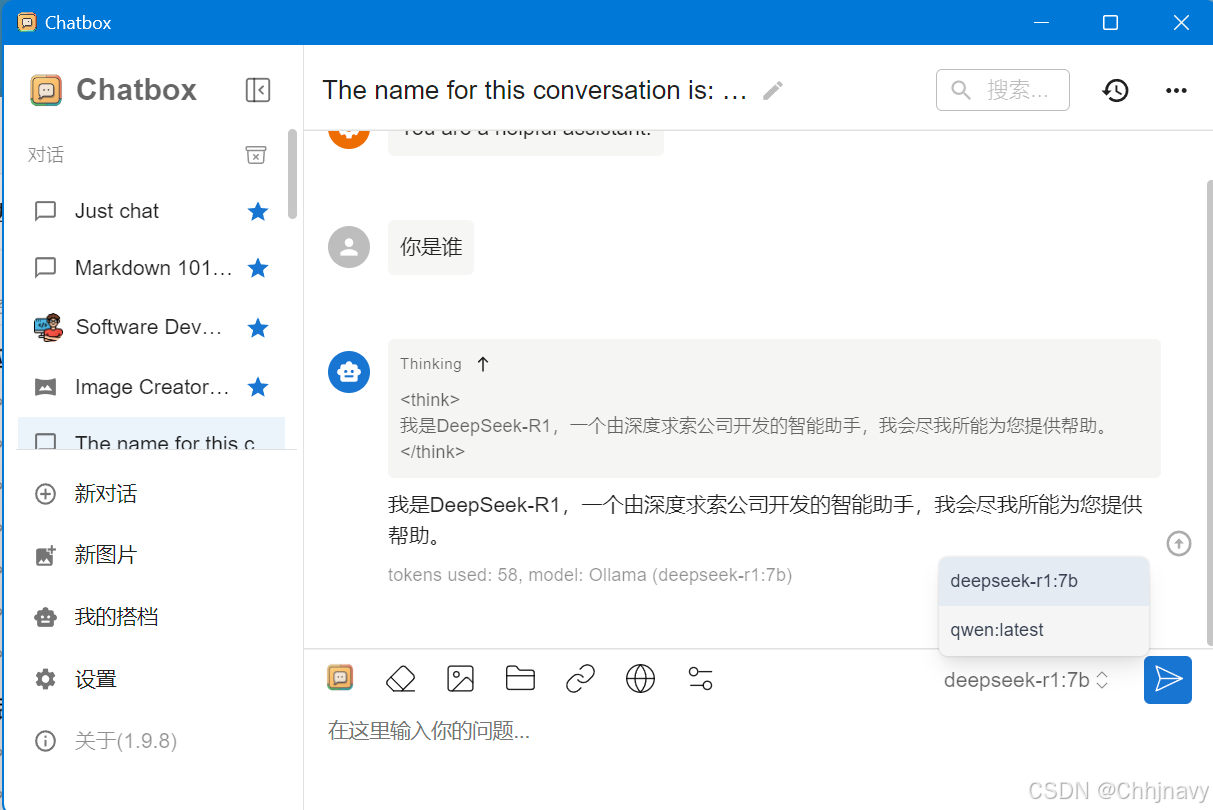
Task: Open the deepseek-r1:7b model selector
Action: click(1026, 680)
